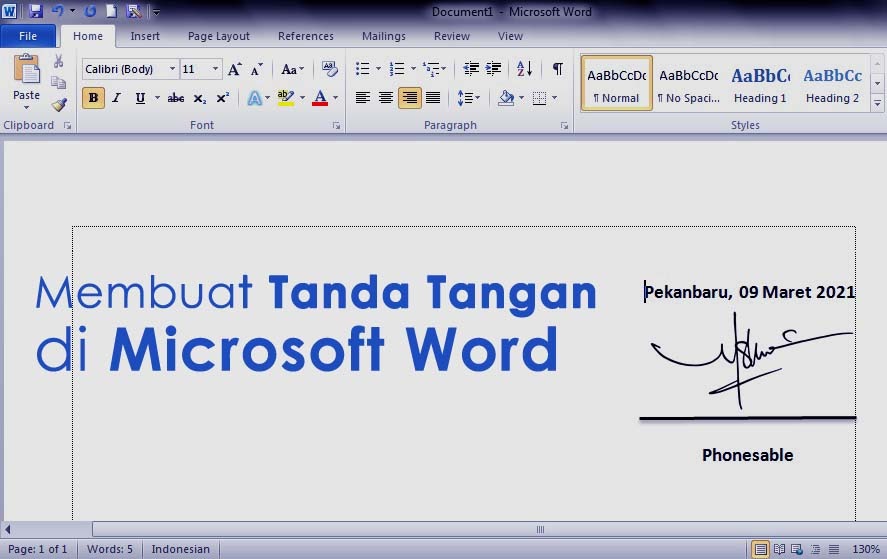Select the Format Painter brush

59,105
